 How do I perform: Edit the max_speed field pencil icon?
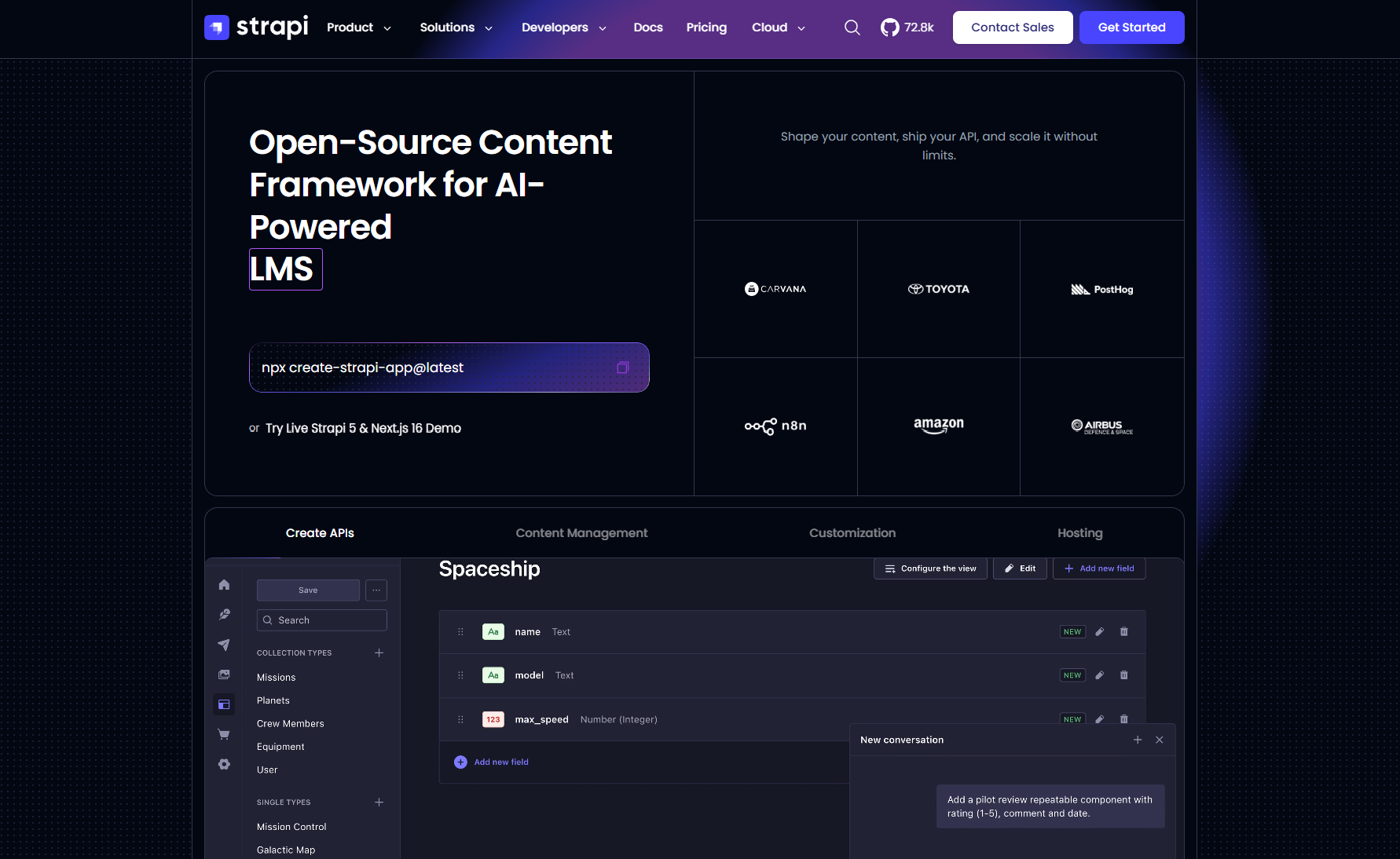(x=1100, y=718)
